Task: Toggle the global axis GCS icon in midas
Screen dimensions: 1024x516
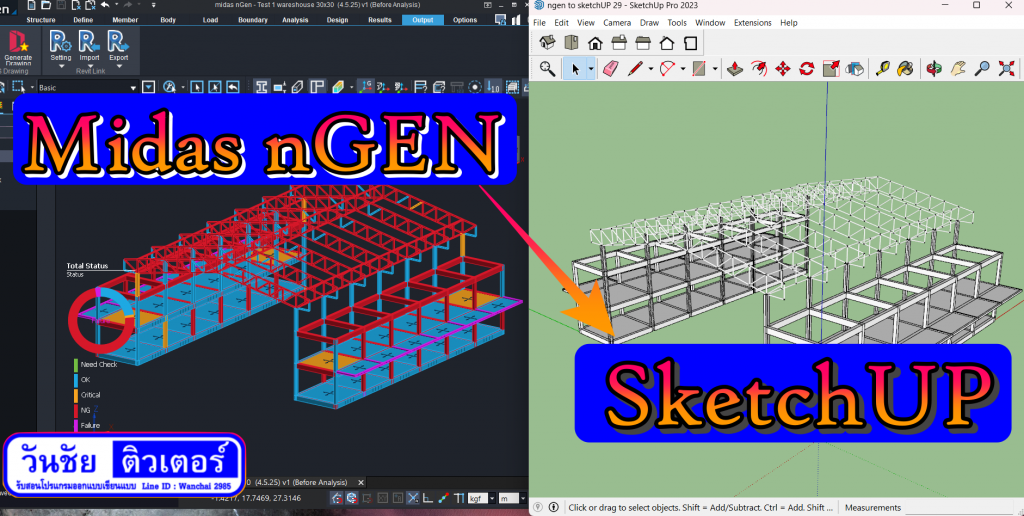Action: coord(366,87)
